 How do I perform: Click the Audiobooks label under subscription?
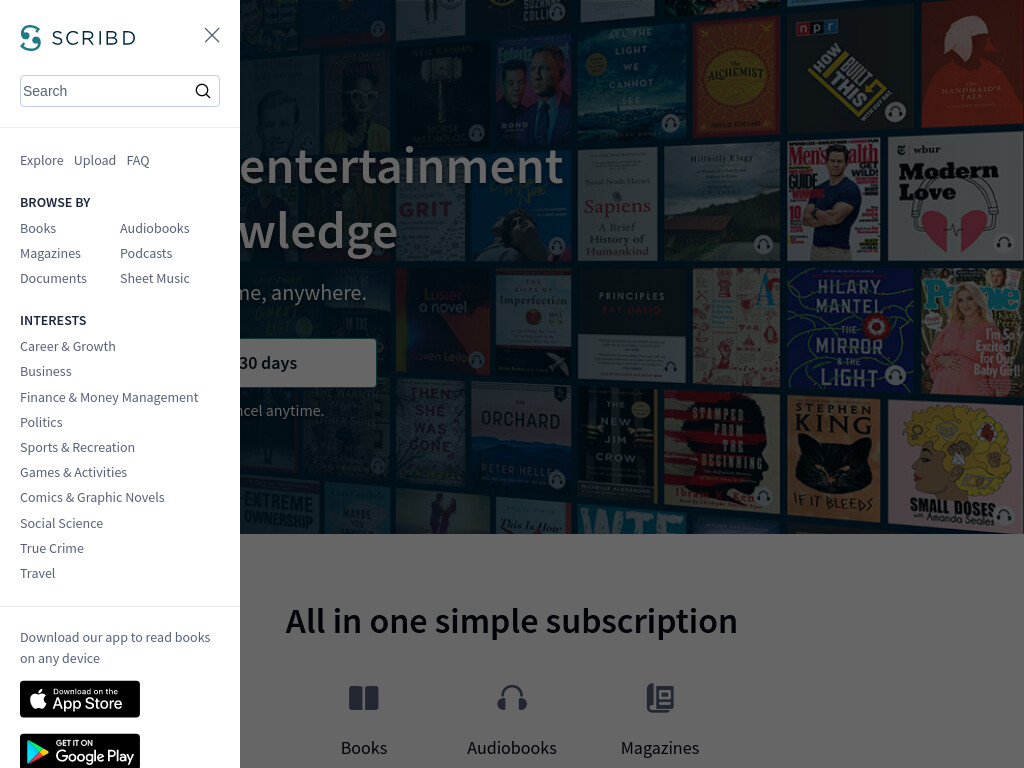[512, 748]
